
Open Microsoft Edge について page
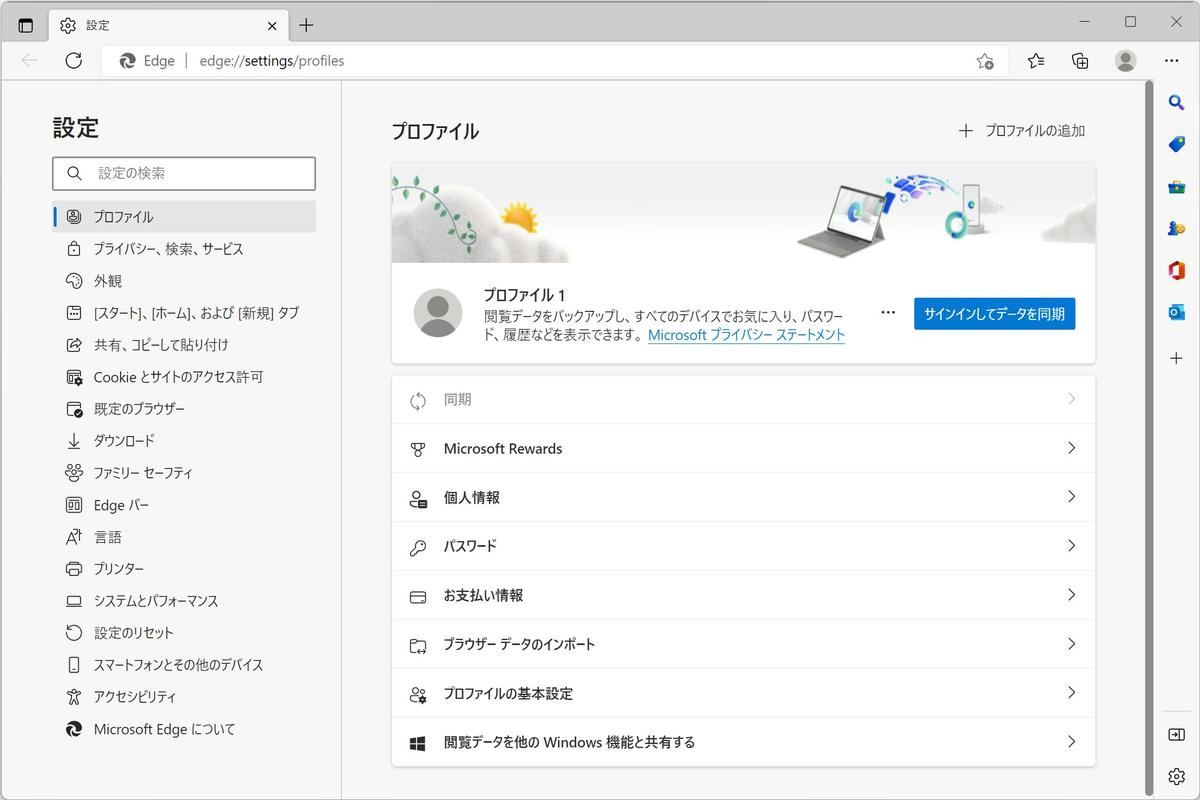click(x=184, y=729)
